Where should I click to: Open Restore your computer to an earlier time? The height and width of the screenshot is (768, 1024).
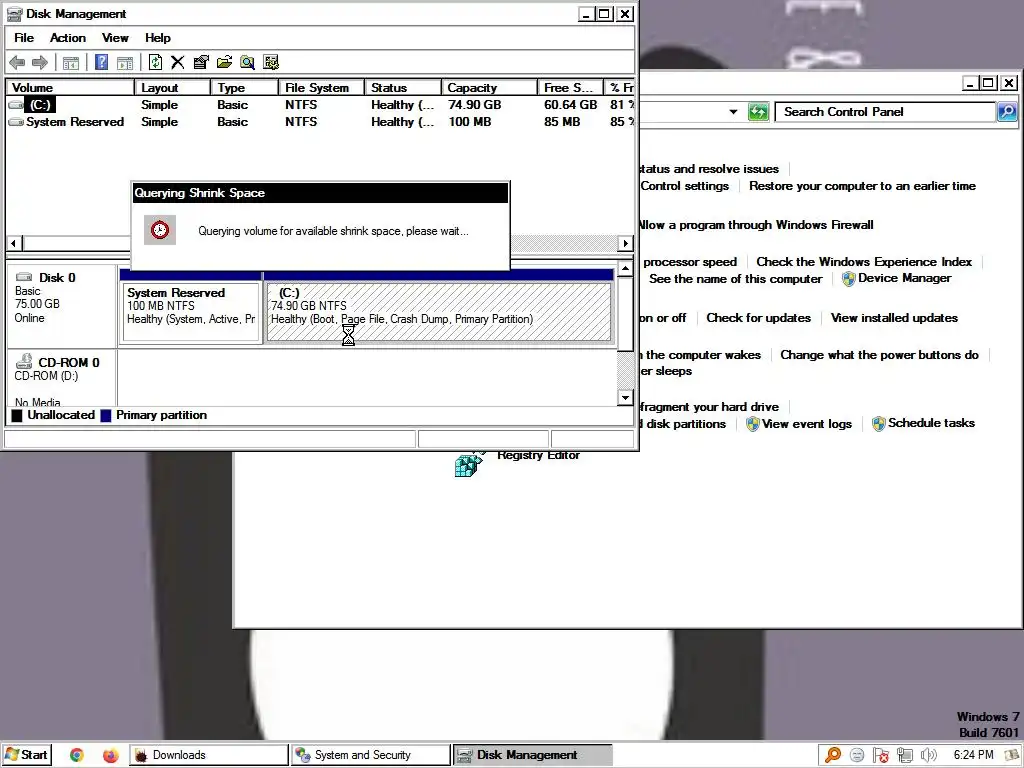pos(862,186)
